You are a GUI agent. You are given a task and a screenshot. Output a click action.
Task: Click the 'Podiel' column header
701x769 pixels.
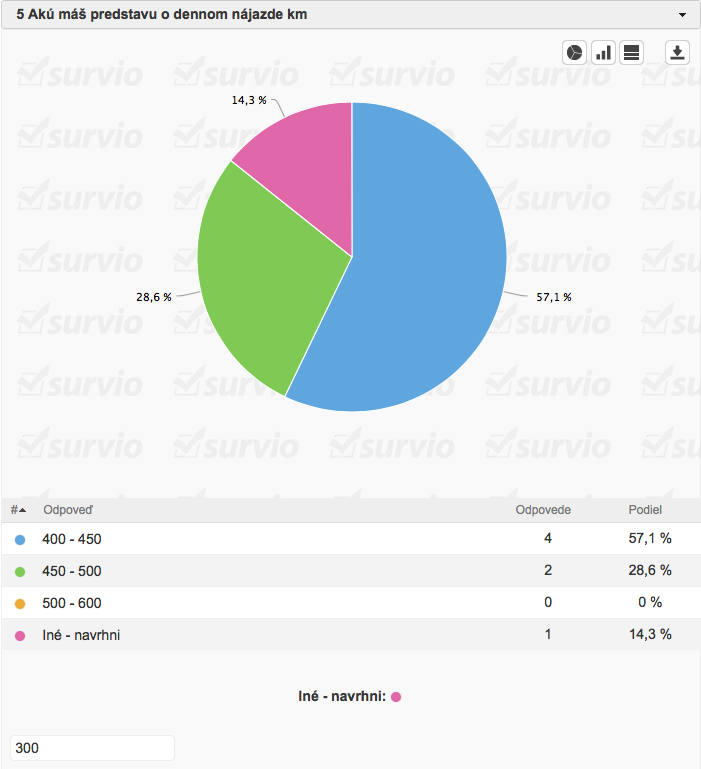click(645, 510)
